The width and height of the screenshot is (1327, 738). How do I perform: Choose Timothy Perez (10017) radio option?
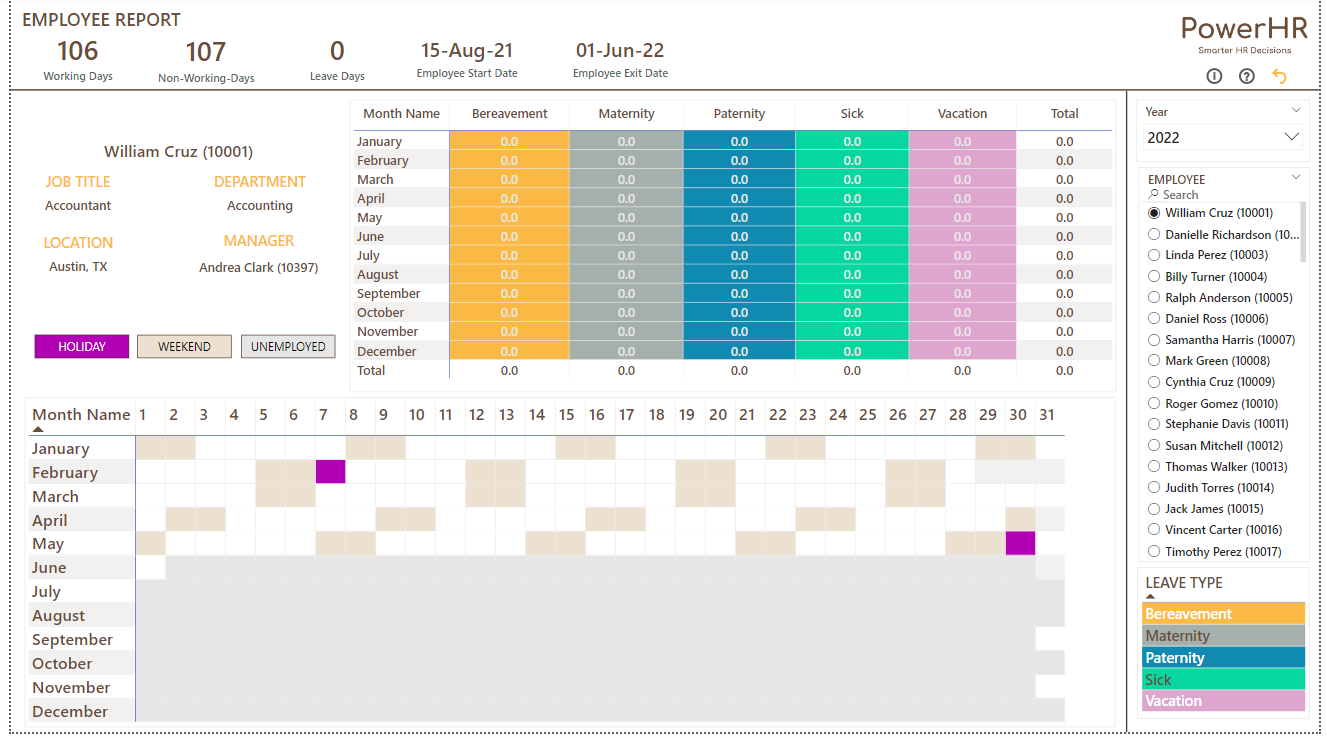point(1154,551)
